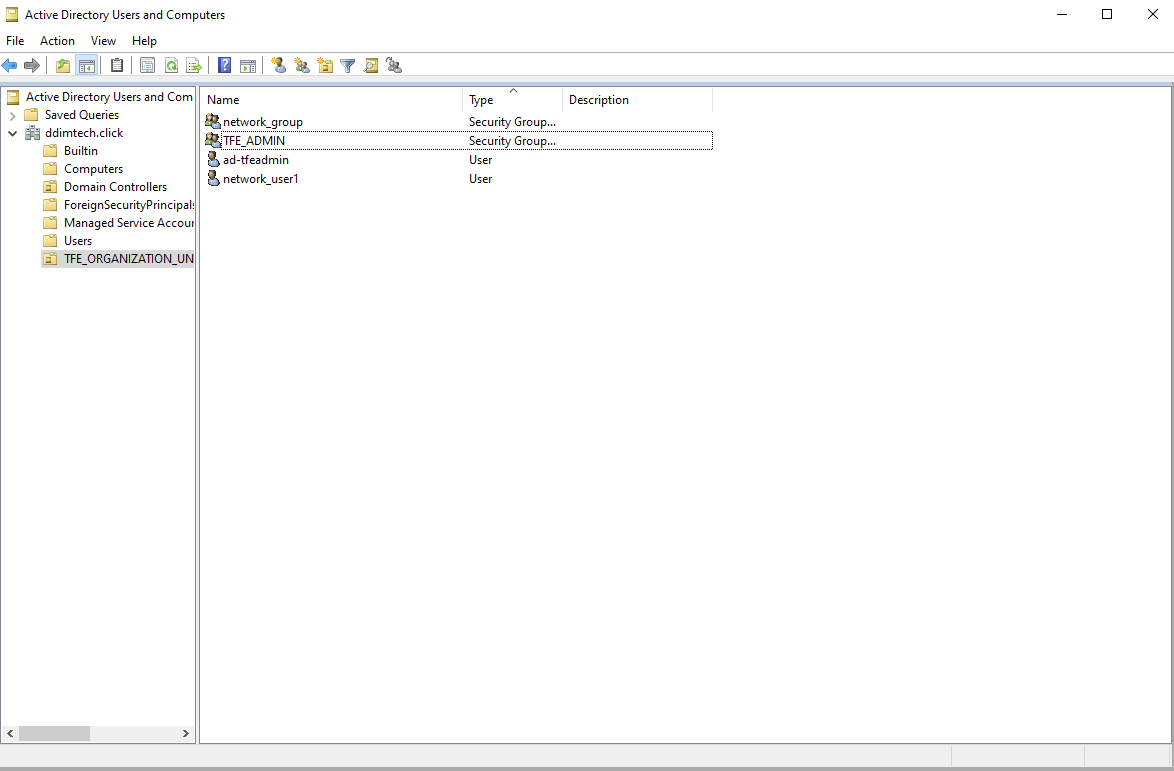Select ForeignSecurityPrincipals container

point(129,204)
